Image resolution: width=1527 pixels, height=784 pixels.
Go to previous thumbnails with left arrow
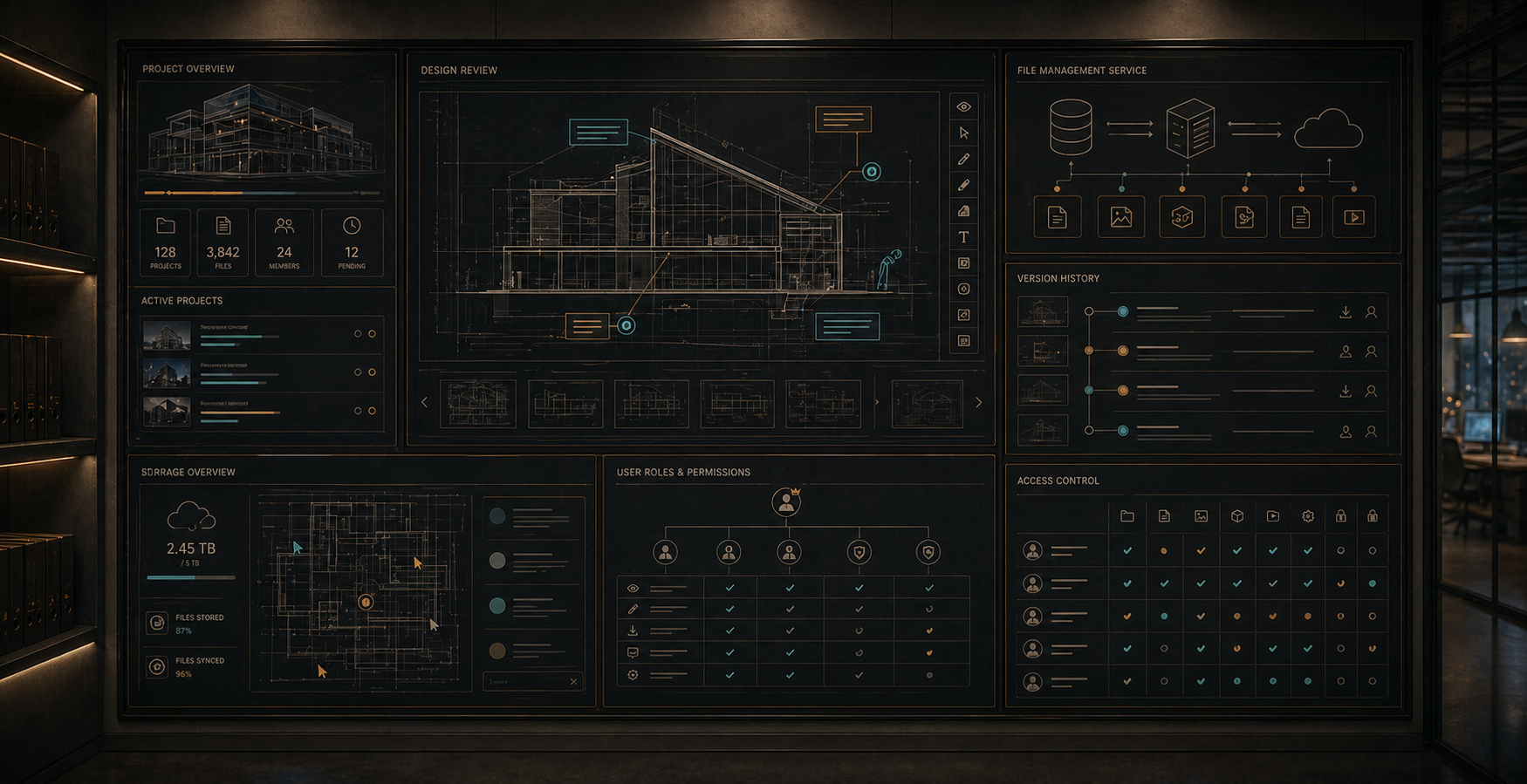(x=425, y=403)
